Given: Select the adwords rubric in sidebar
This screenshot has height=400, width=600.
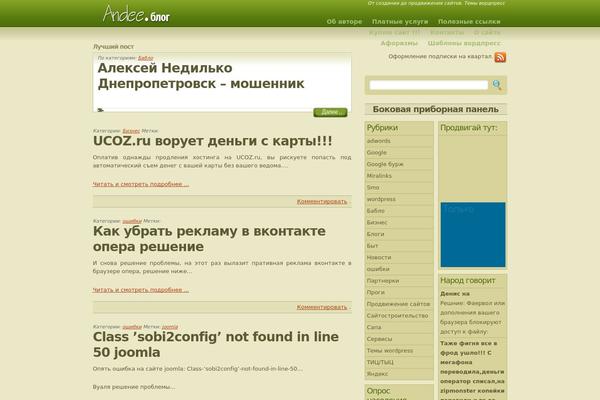Looking at the screenshot, I should click(378, 141).
